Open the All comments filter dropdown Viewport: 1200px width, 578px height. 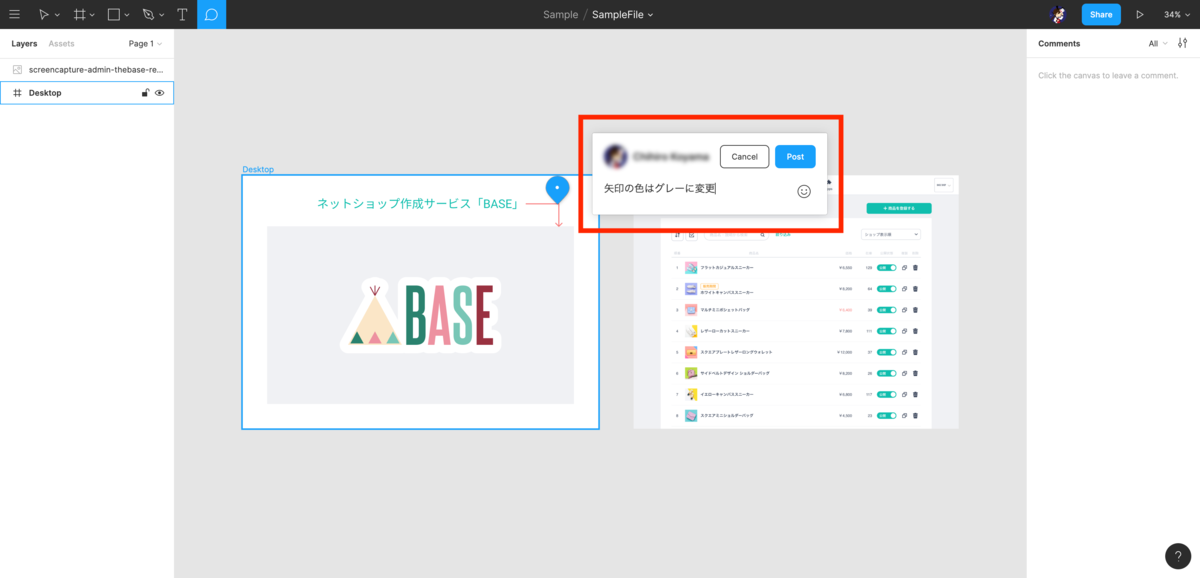(1157, 44)
